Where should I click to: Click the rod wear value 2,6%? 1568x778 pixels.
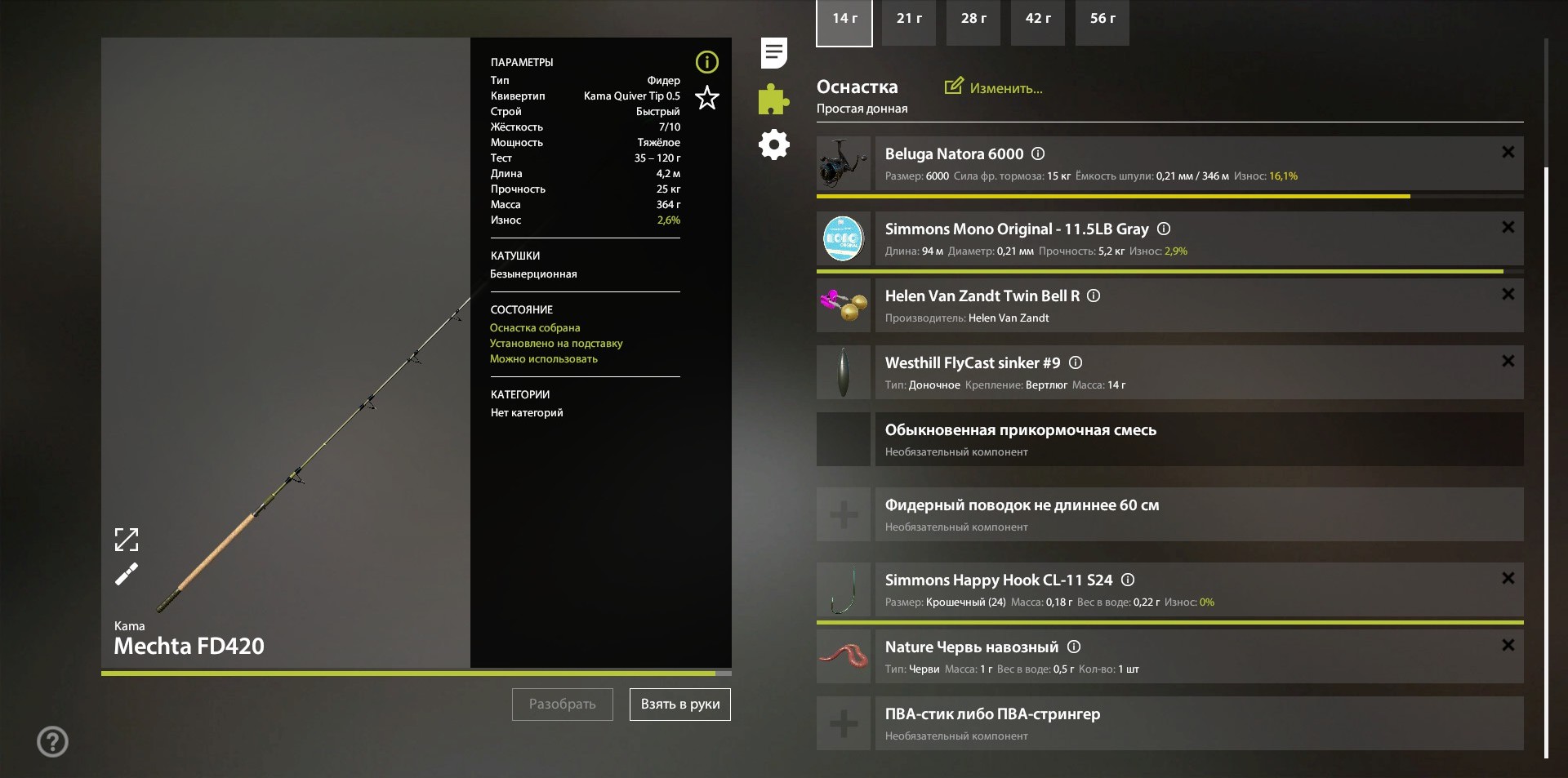pos(668,220)
